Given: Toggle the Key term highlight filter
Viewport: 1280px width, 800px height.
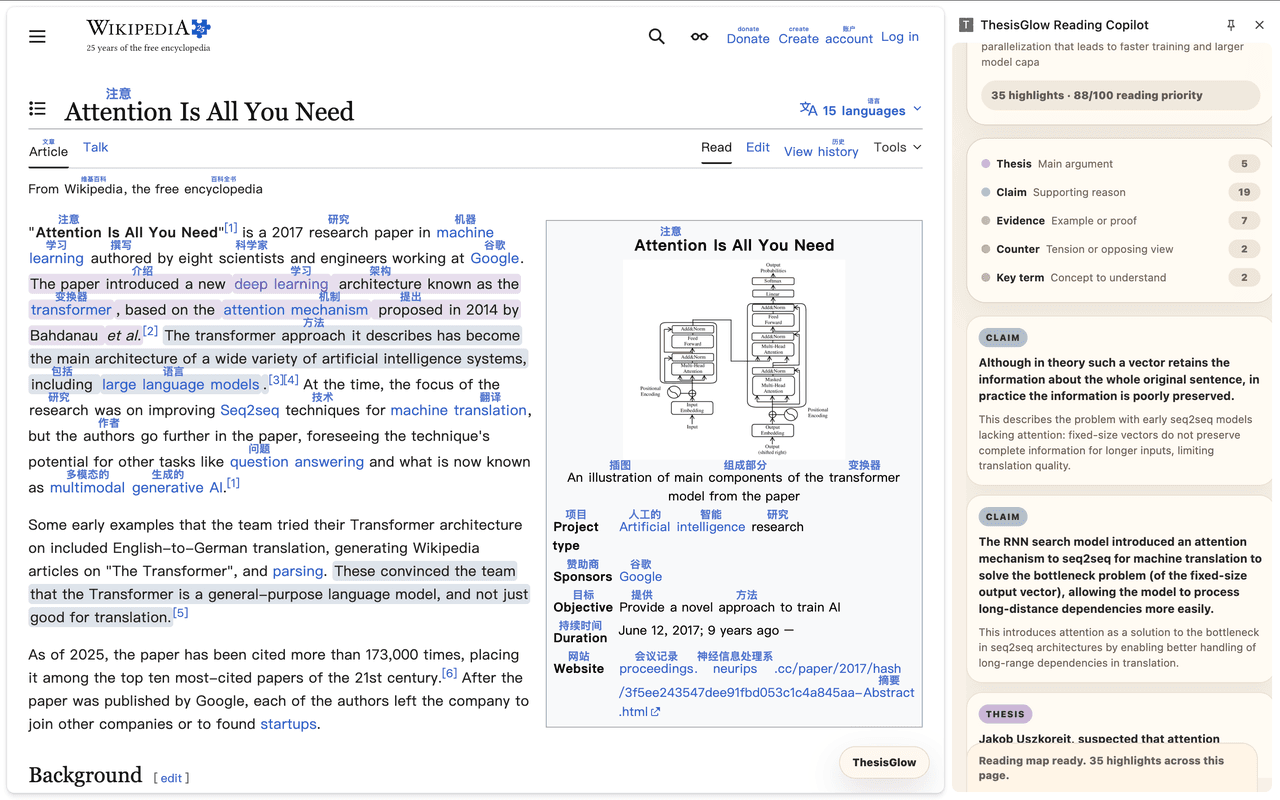Looking at the screenshot, I should coord(1119,278).
